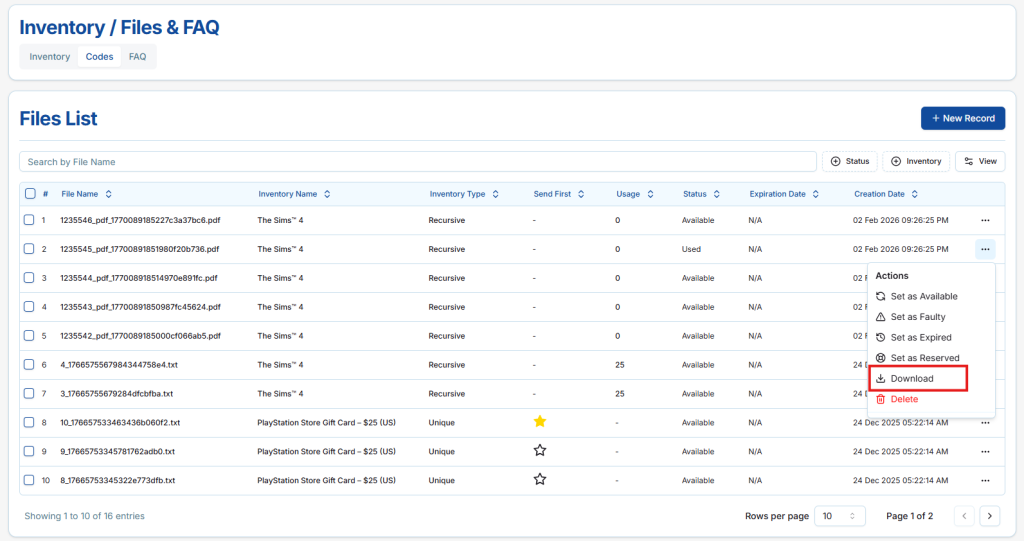Expand the Inventory filter dropdown
Viewport: 1024px width, 541px height.
(x=916, y=161)
